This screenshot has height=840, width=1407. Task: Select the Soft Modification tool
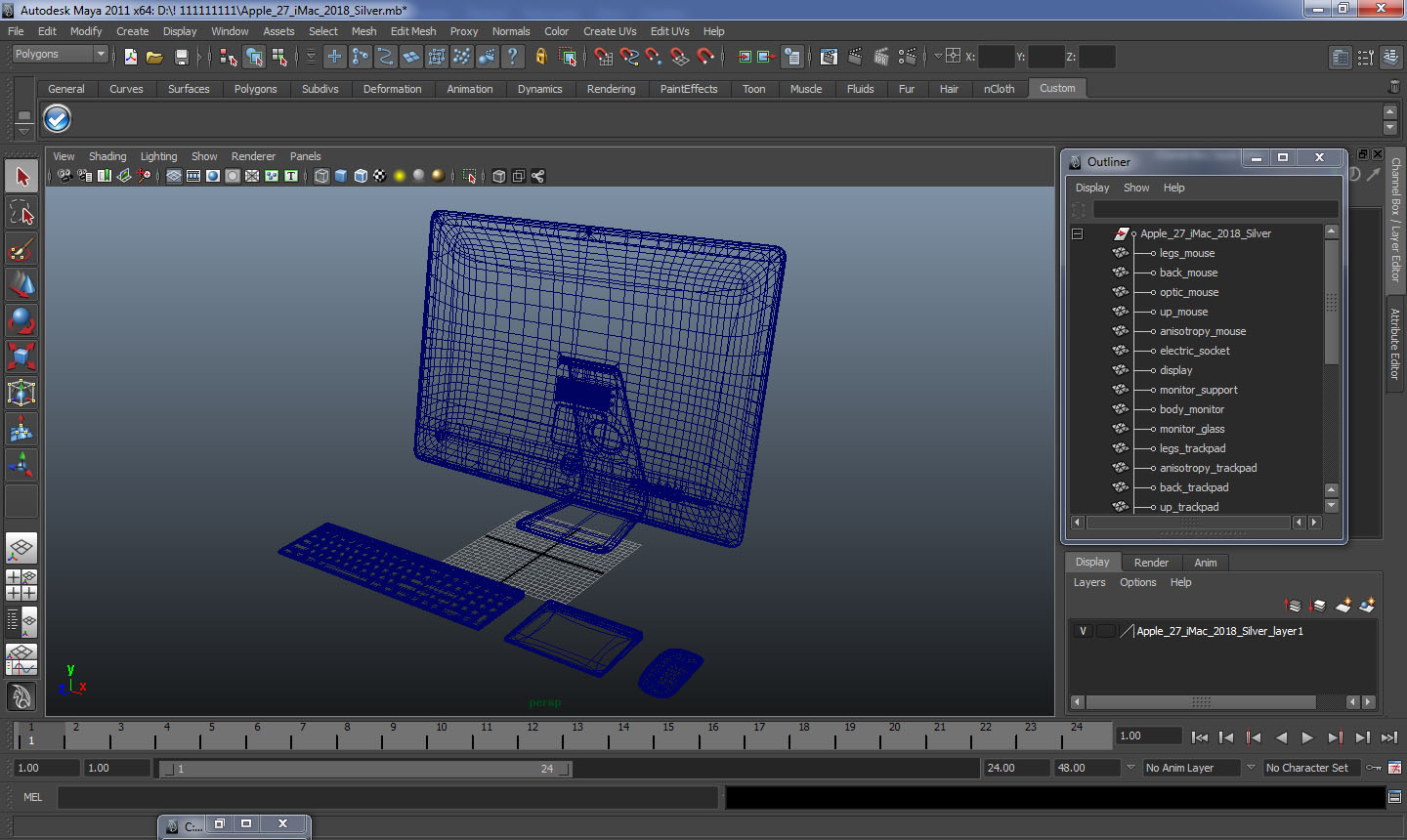pyautogui.click(x=21, y=429)
